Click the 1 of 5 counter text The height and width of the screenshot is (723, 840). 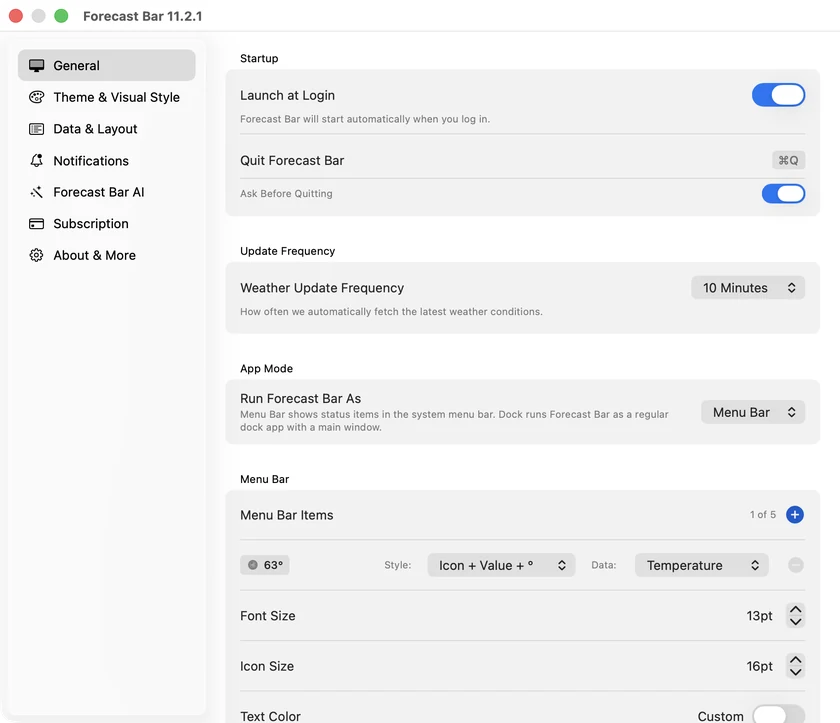pyautogui.click(x=762, y=514)
